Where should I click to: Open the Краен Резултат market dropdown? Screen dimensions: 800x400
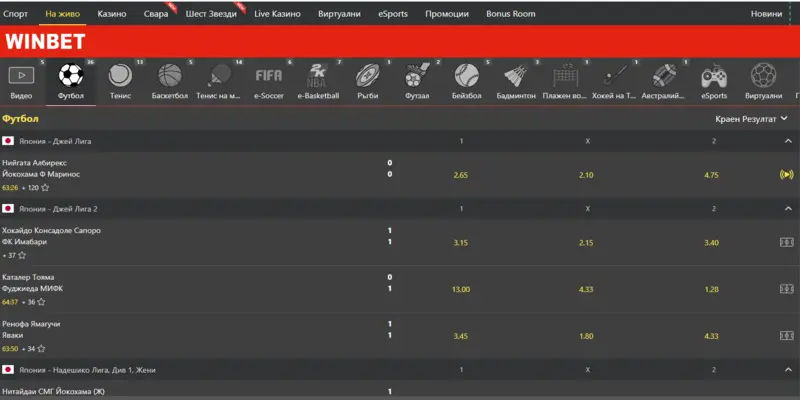(x=752, y=119)
